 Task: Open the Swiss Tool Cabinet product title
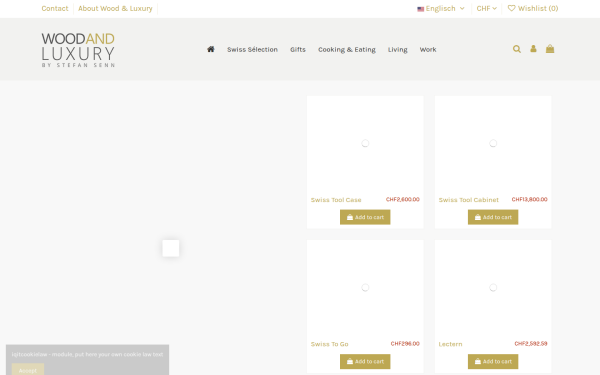[468, 200]
